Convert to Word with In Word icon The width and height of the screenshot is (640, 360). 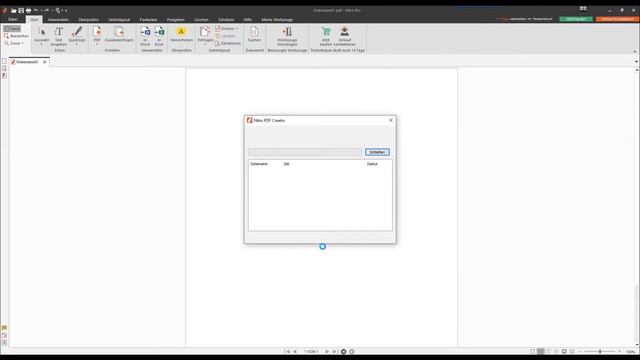145,36
